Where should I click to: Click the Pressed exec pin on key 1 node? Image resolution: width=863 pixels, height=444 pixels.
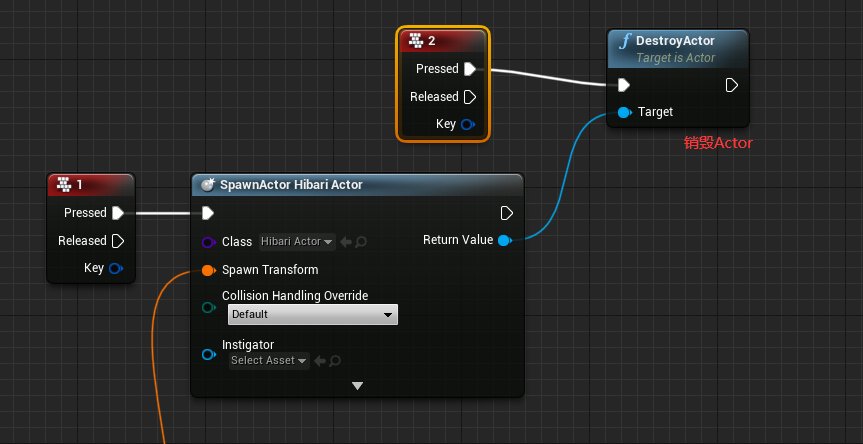pyautogui.click(x=118, y=213)
